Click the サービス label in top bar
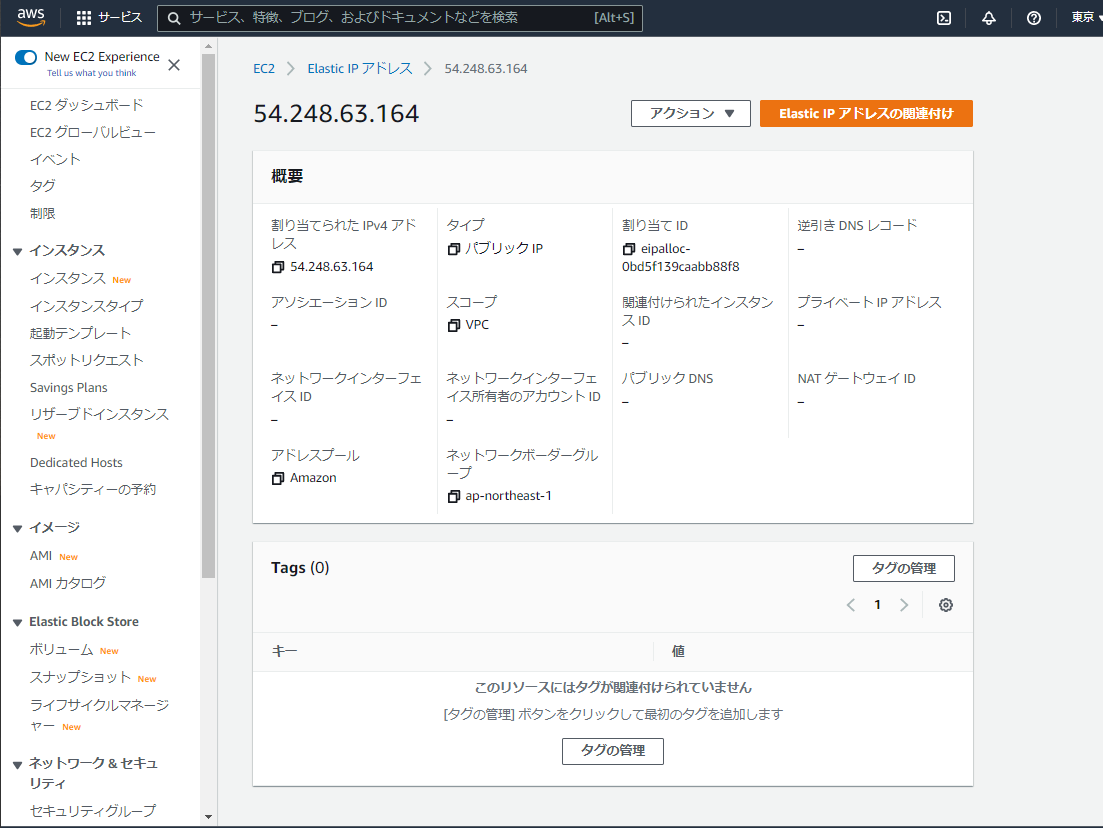Screen dimensions: 1103x828 (x=120, y=18)
